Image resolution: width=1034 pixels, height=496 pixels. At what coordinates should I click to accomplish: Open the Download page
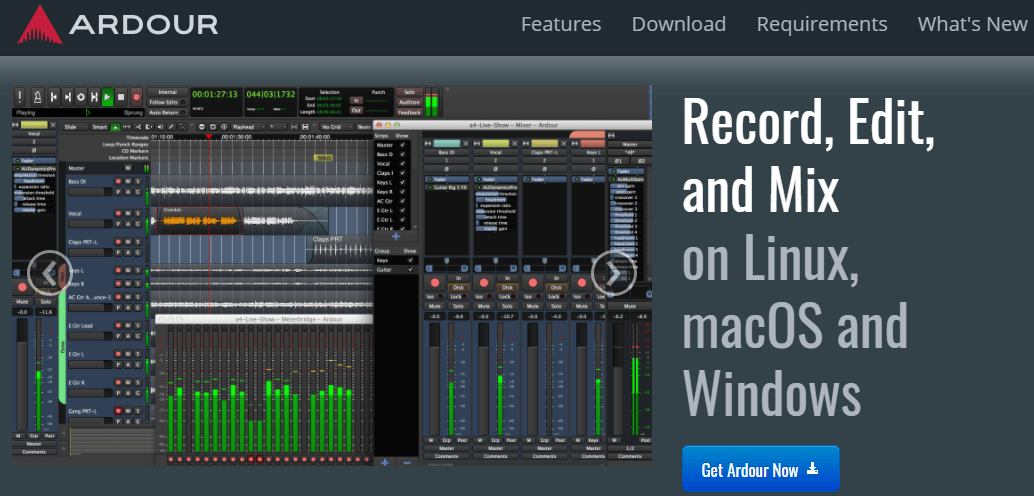click(x=679, y=24)
